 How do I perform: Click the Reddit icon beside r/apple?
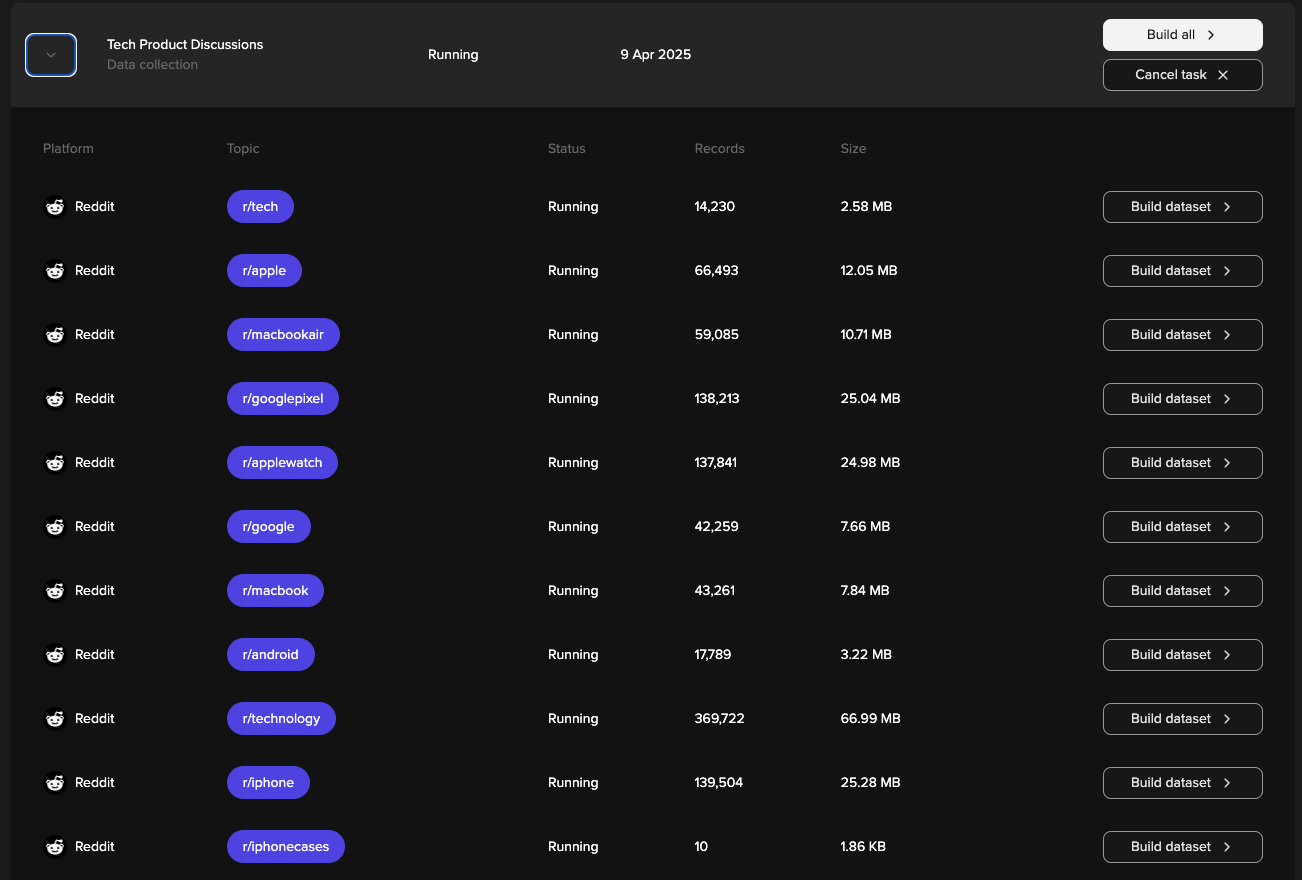55,271
